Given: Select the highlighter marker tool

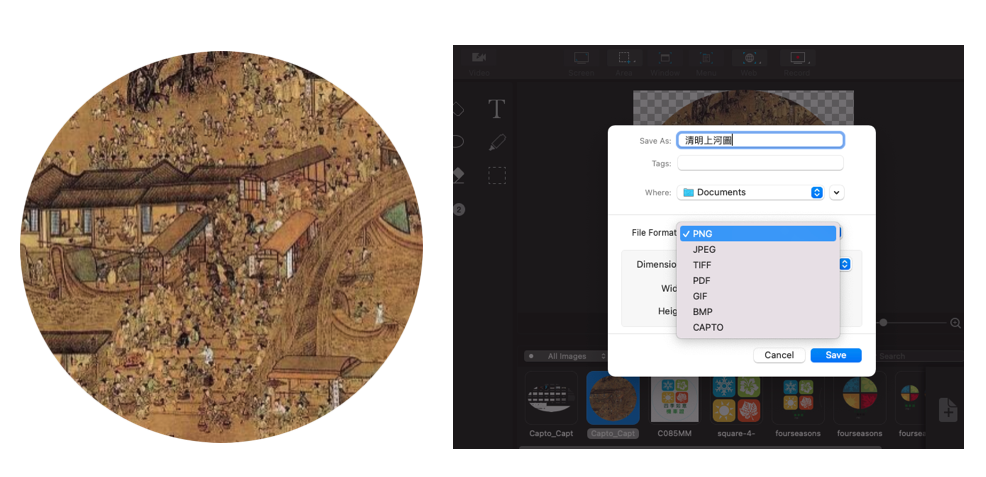Looking at the screenshot, I should tap(497, 143).
